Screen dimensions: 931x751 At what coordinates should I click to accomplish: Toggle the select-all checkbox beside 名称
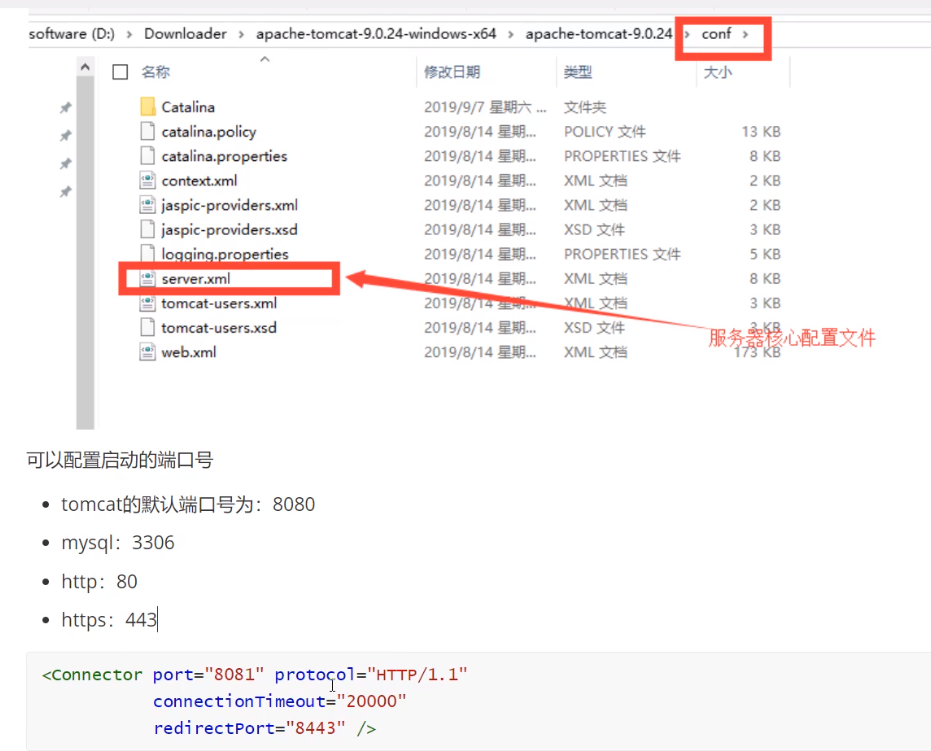pyautogui.click(x=121, y=72)
